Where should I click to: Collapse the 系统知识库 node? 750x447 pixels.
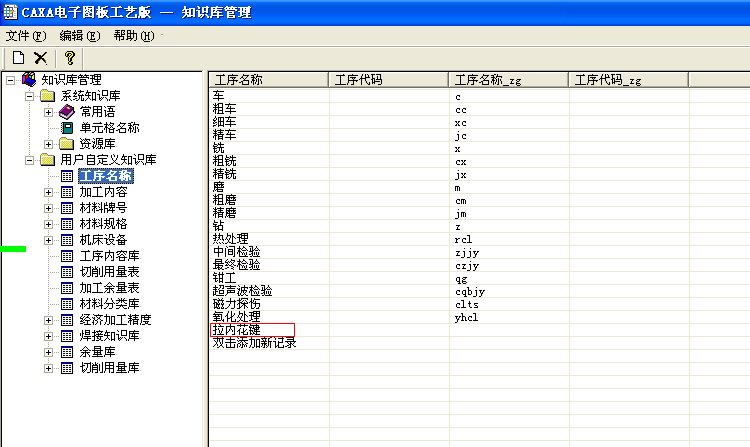click(x=29, y=96)
